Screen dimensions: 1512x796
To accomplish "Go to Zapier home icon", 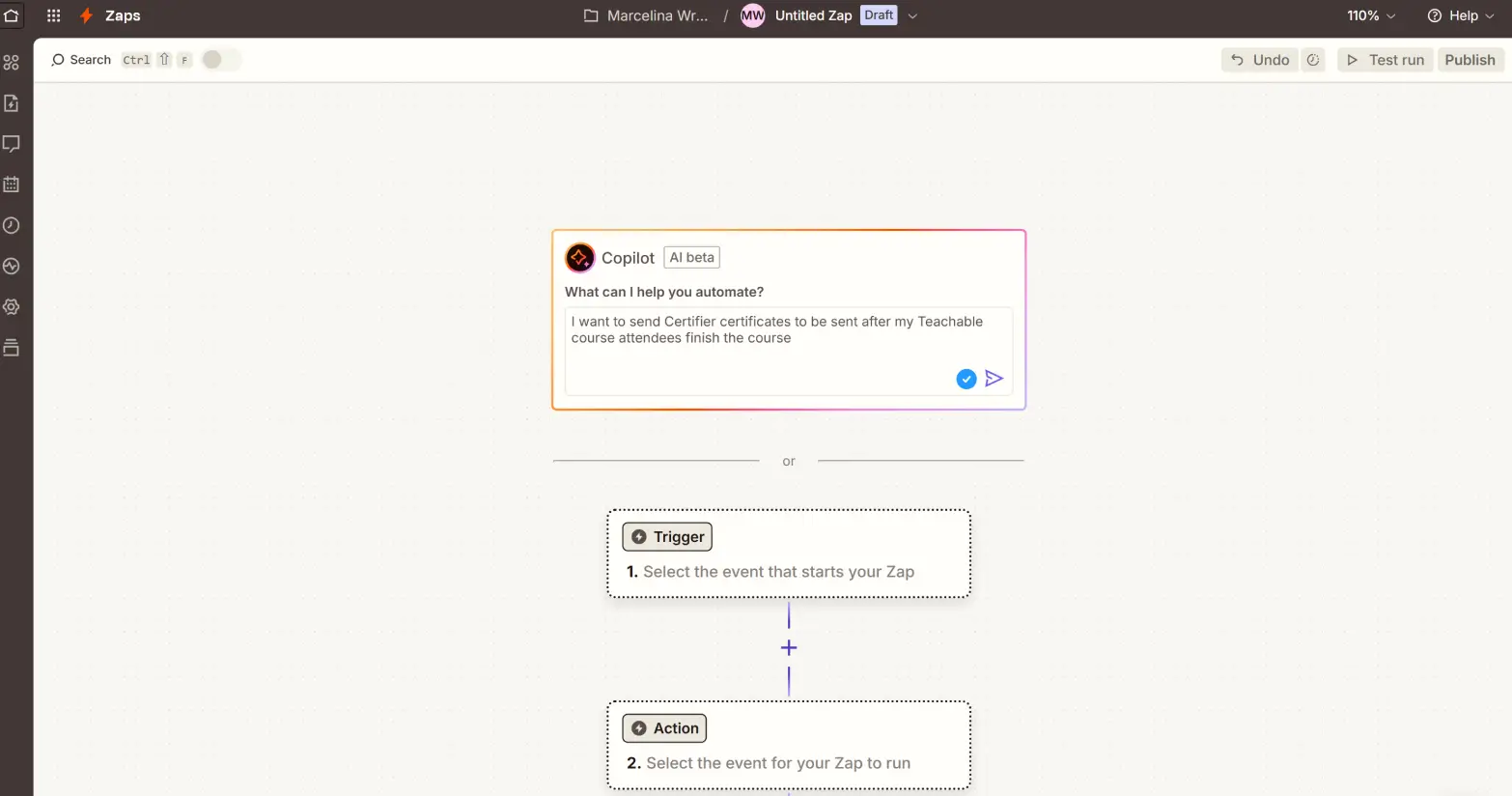I will pyautogui.click(x=12, y=15).
